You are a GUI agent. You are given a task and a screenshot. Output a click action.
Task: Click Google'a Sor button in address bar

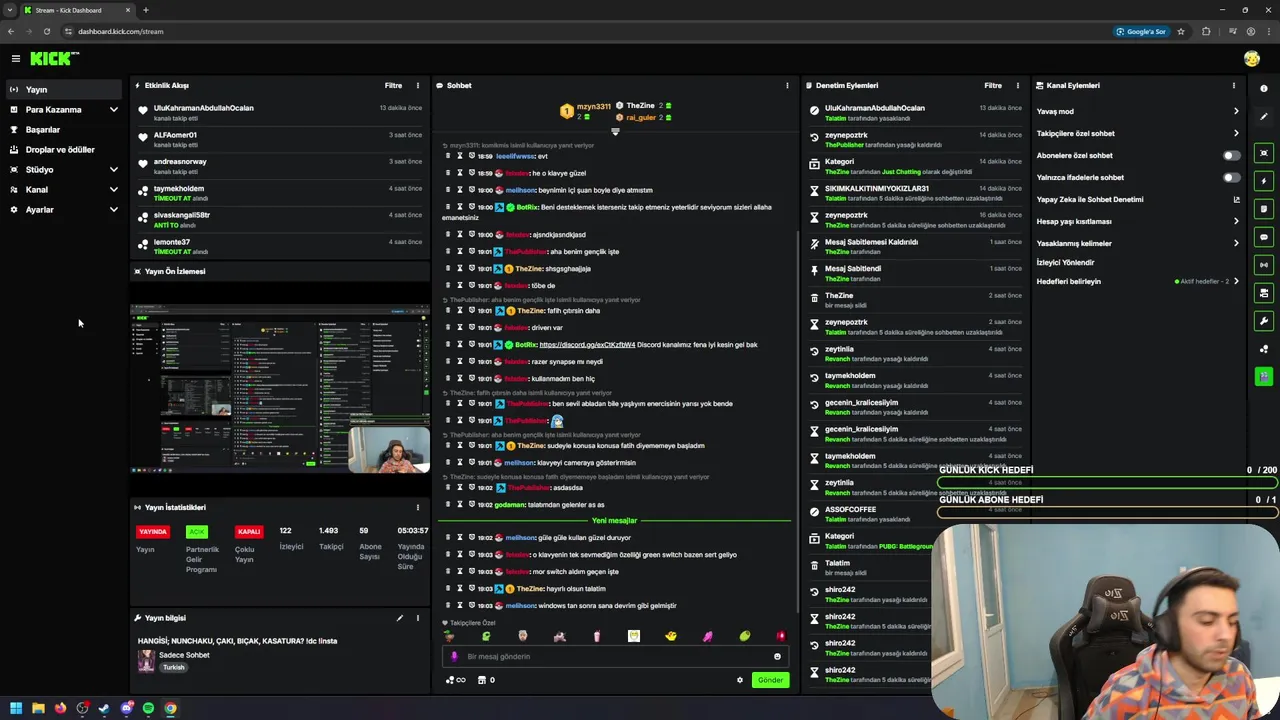click(x=1141, y=31)
